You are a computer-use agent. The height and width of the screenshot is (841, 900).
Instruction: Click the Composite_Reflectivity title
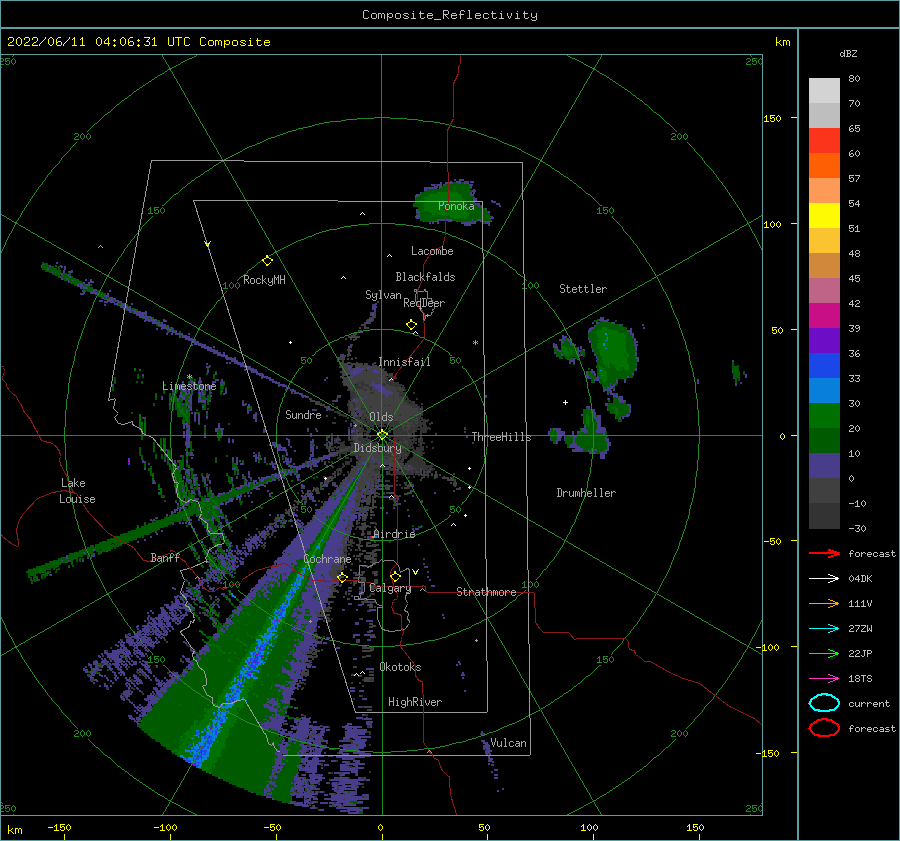(x=449, y=15)
